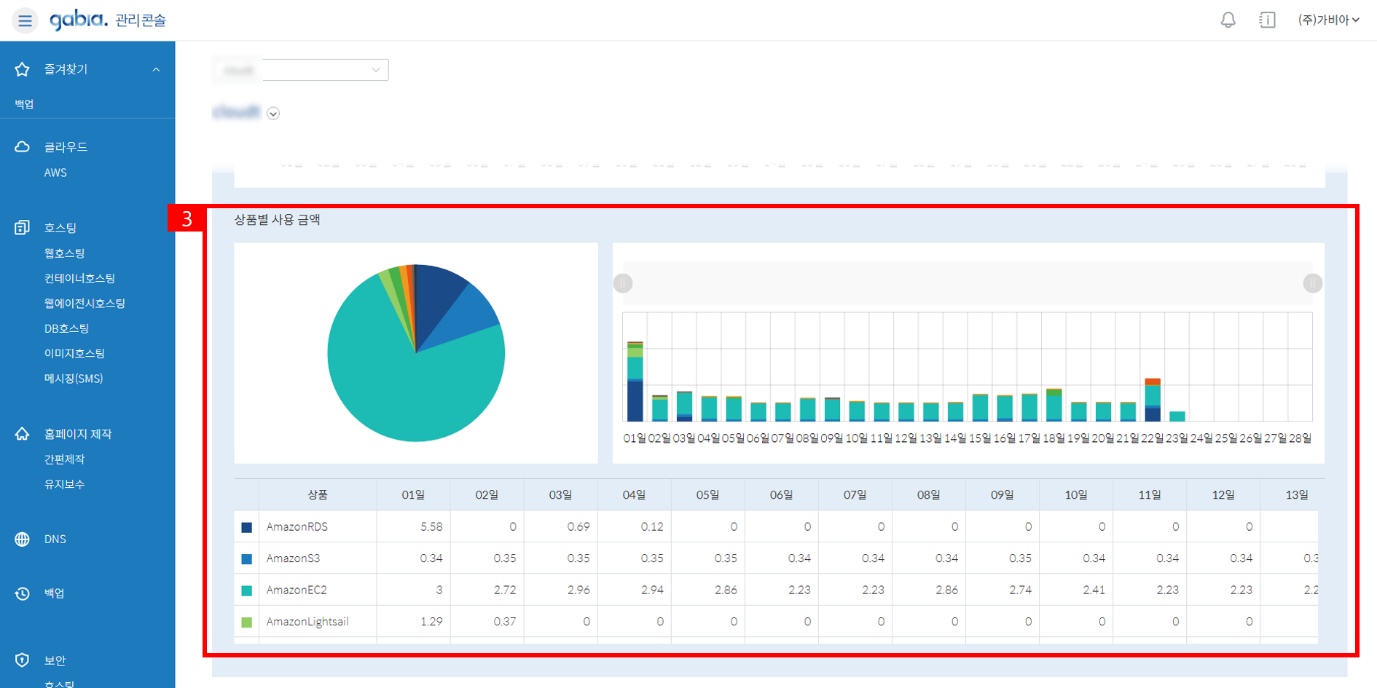Click the 0.37 cell in the AmazonLightsail row

point(487,622)
